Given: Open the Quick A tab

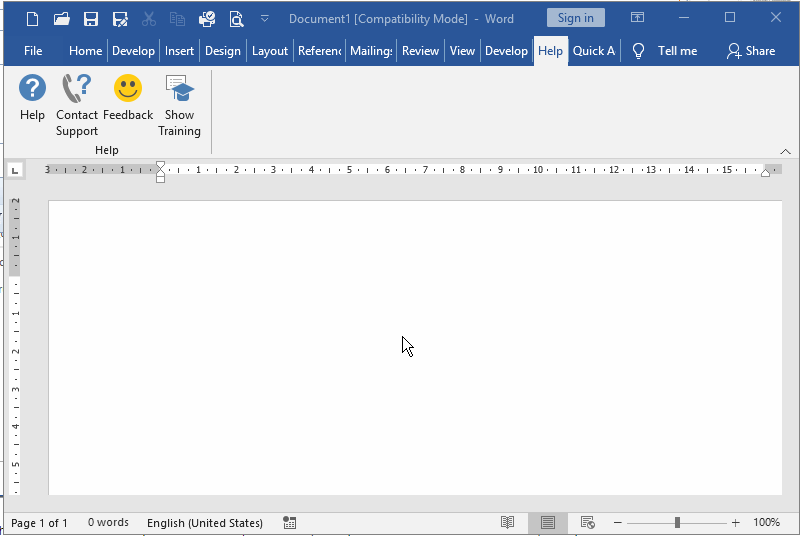Looking at the screenshot, I should (594, 51).
